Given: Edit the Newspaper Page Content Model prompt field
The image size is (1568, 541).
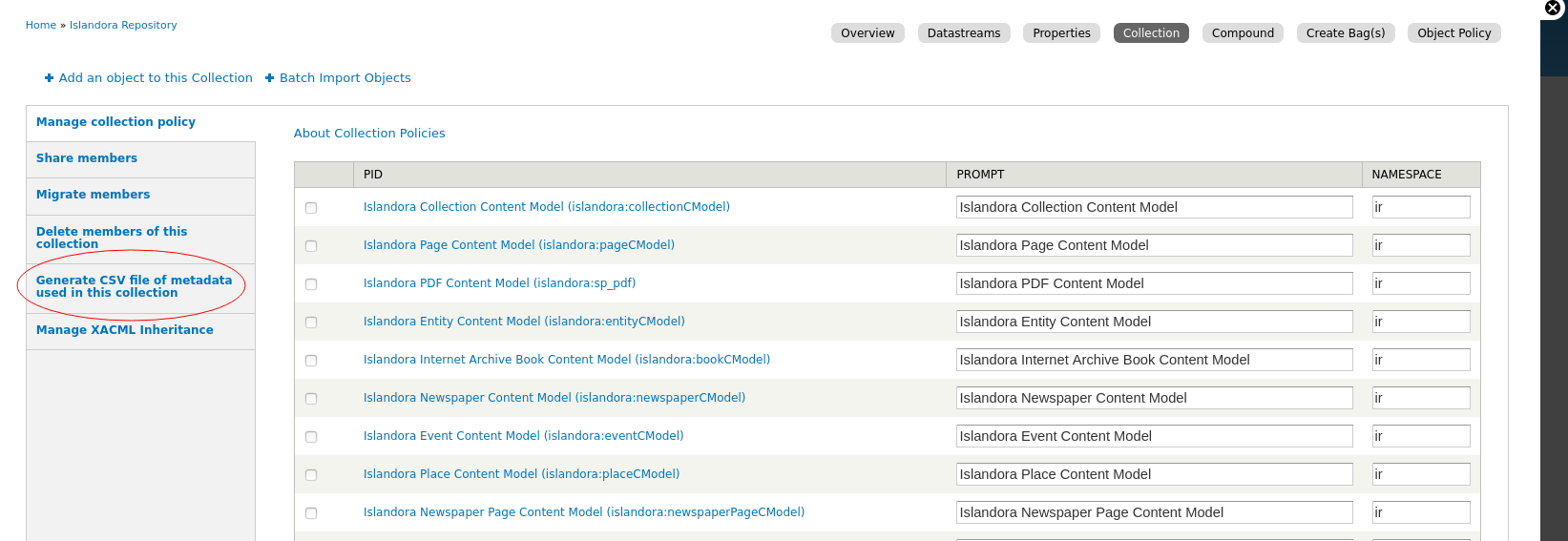Looking at the screenshot, I should 1155,512.
